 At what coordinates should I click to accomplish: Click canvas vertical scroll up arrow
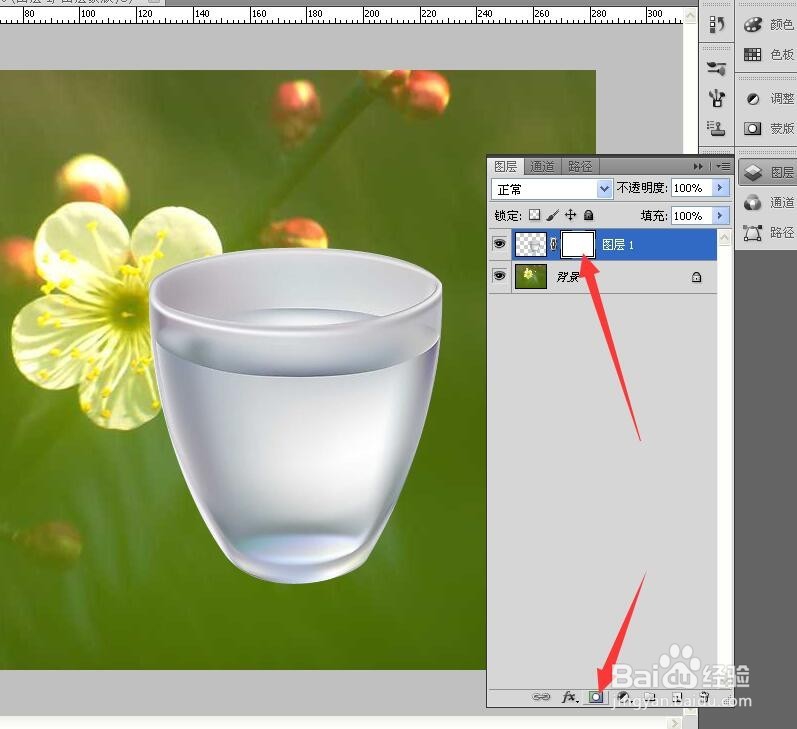pyautogui.click(x=690, y=16)
